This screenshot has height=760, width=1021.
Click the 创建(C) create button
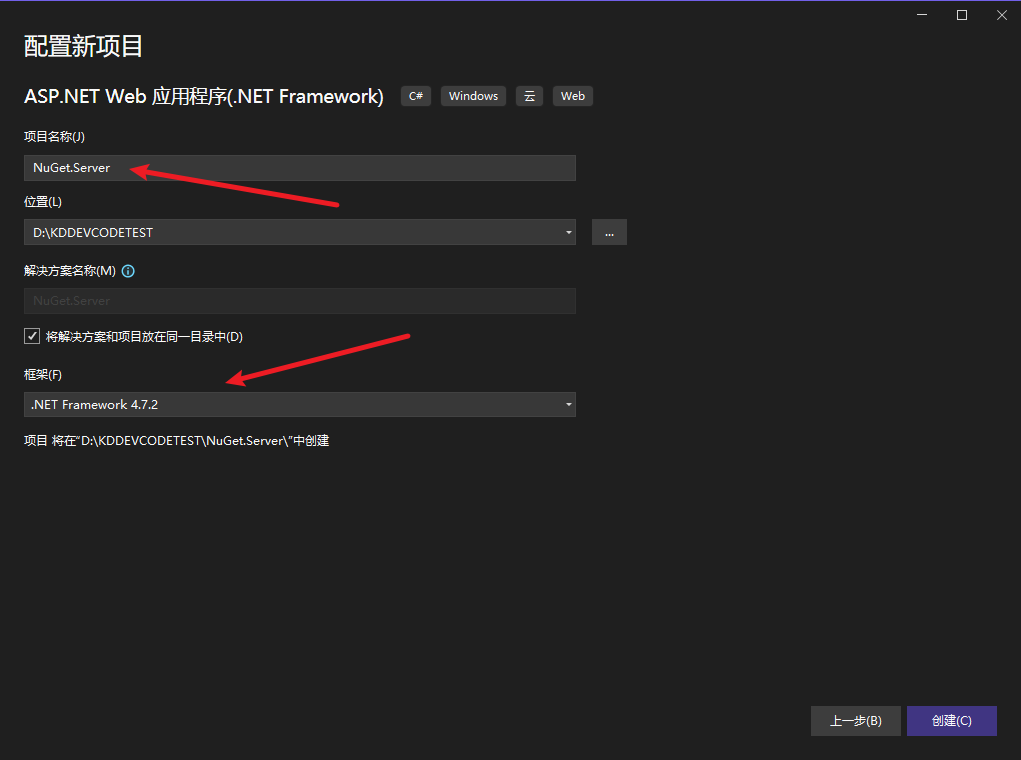(951, 721)
